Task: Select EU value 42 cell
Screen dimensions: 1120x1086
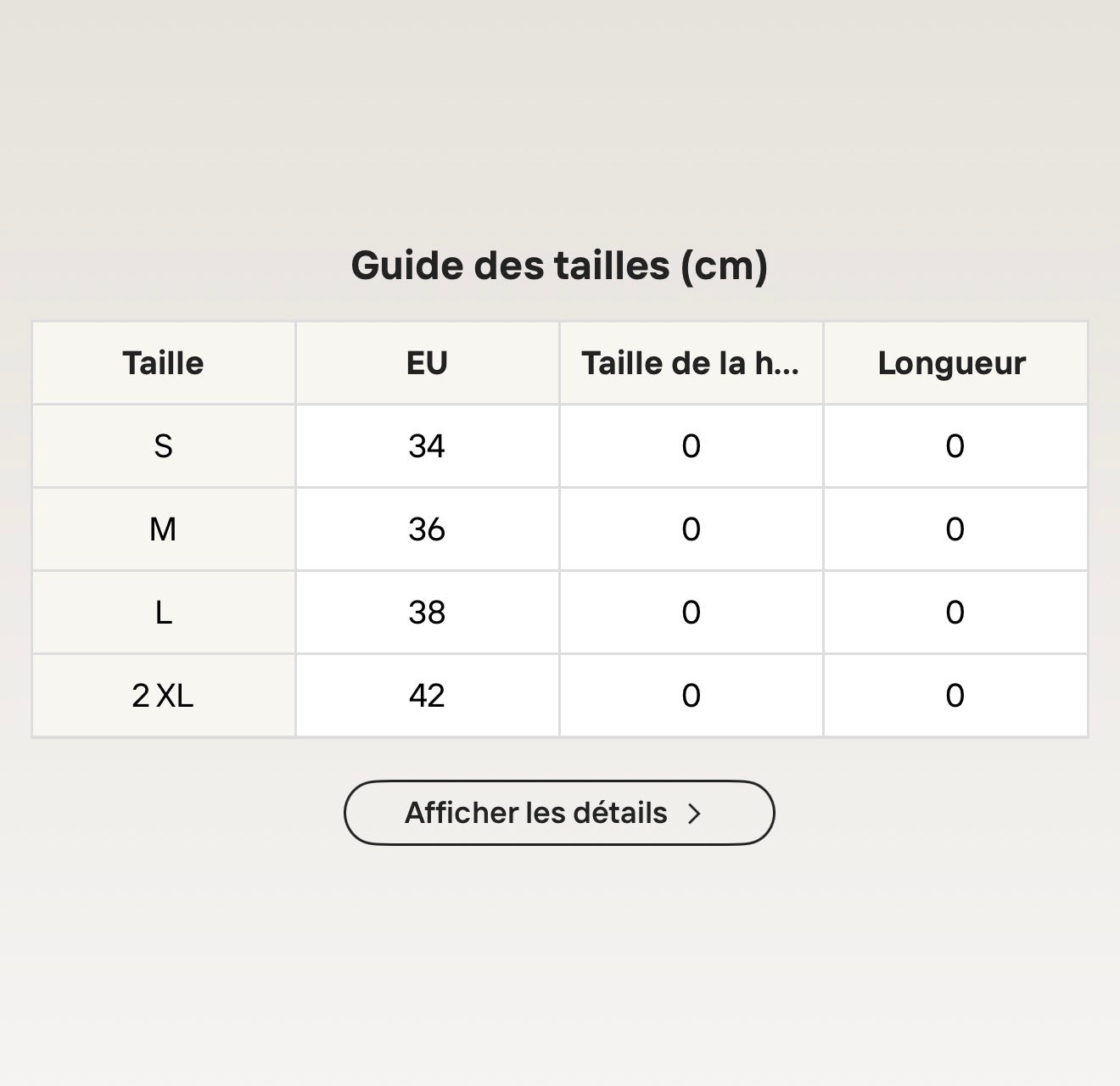Action: tap(428, 696)
